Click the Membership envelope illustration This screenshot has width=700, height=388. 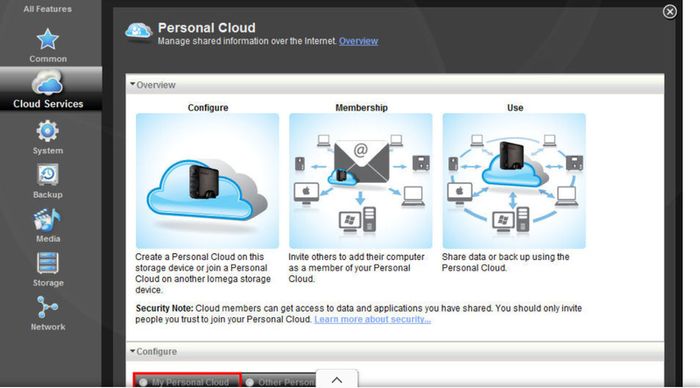361,181
